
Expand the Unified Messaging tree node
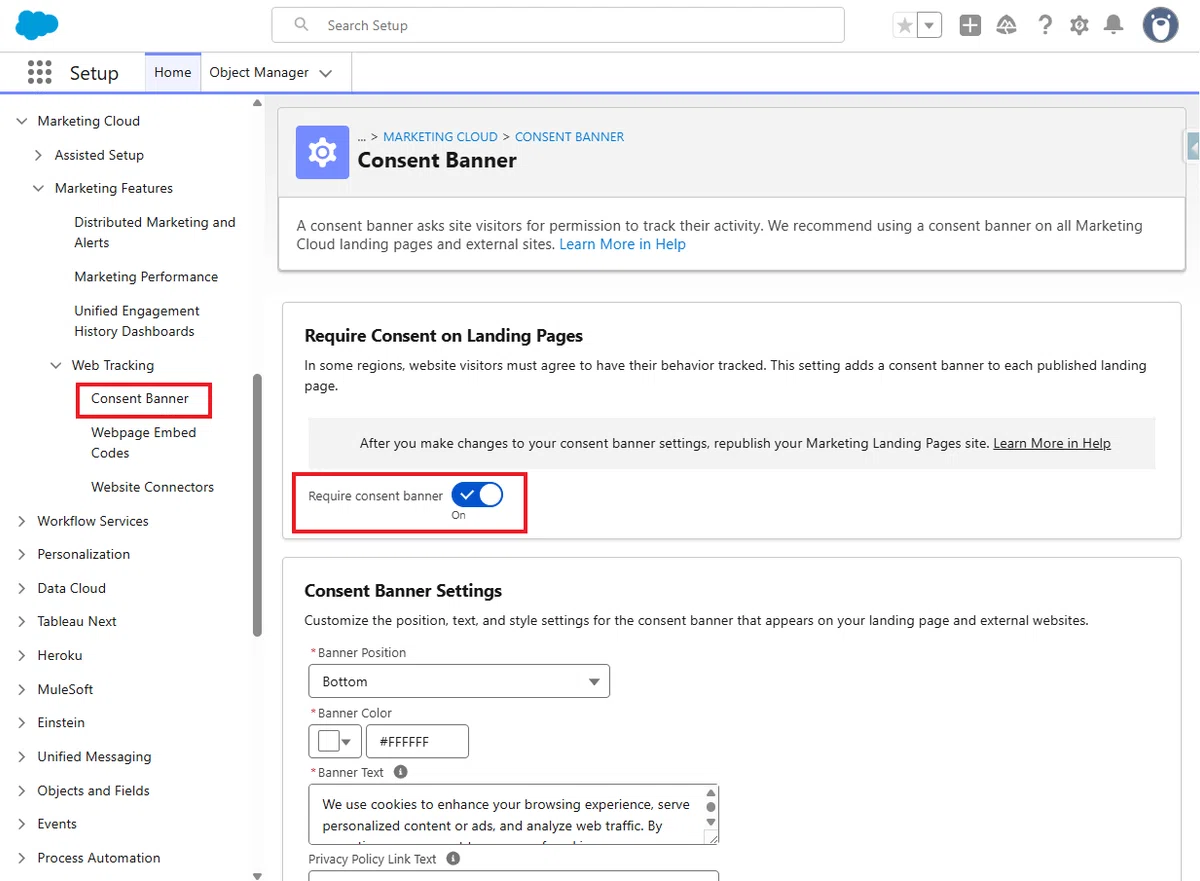tap(22, 756)
